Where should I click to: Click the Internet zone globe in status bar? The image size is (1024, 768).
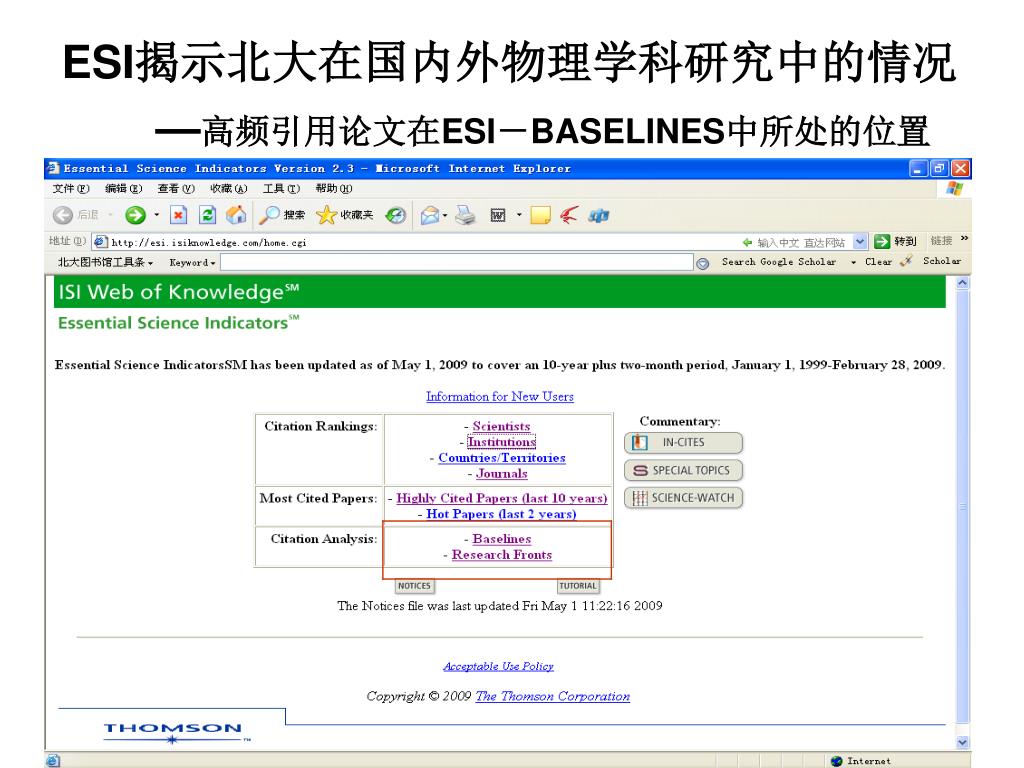[x=837, y=761]
